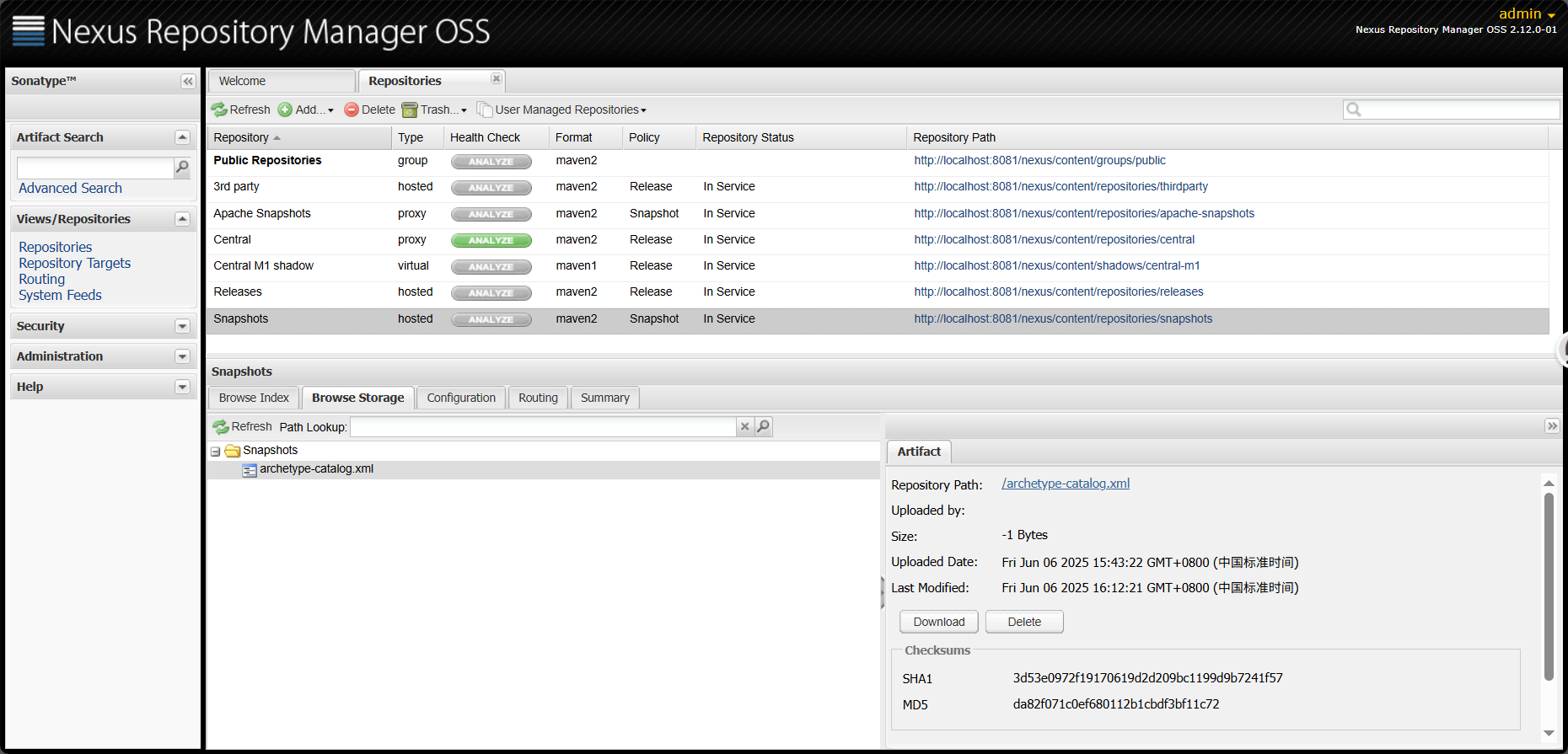Search using Path Lookup magnifier
1568x754 pixels.
(x=763, y=426)
